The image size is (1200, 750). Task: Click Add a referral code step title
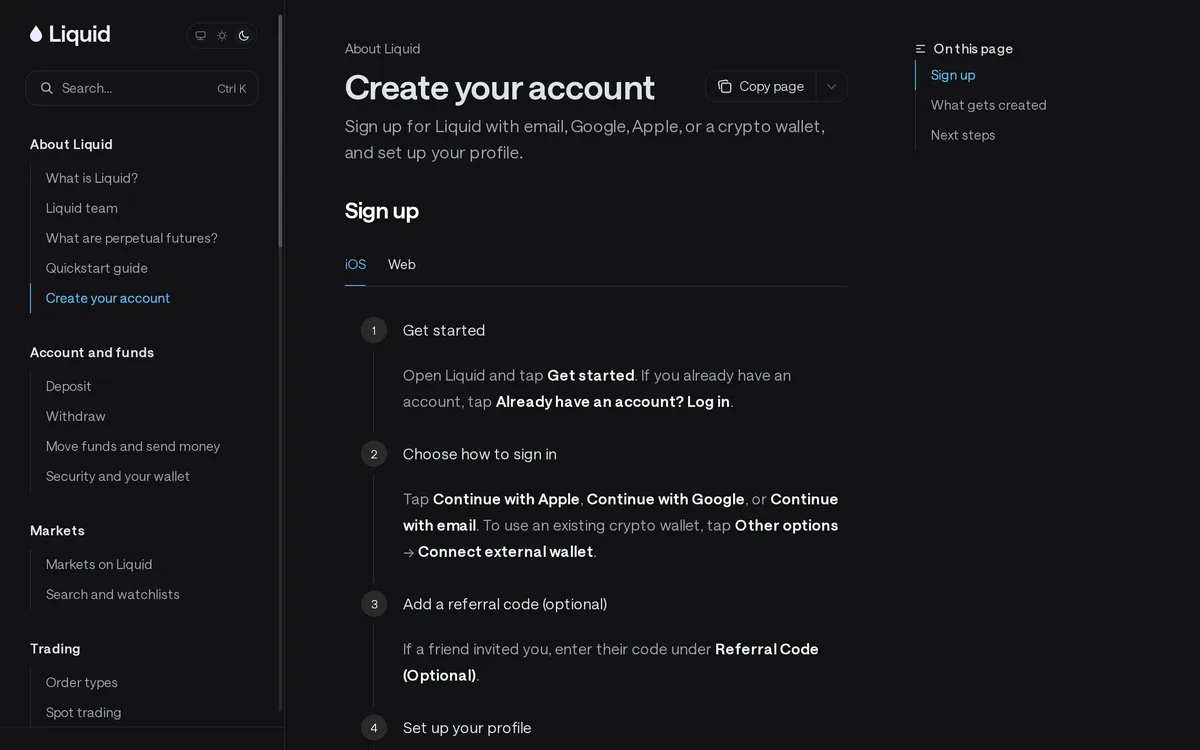pyautogui.click(x=505, y=604)
